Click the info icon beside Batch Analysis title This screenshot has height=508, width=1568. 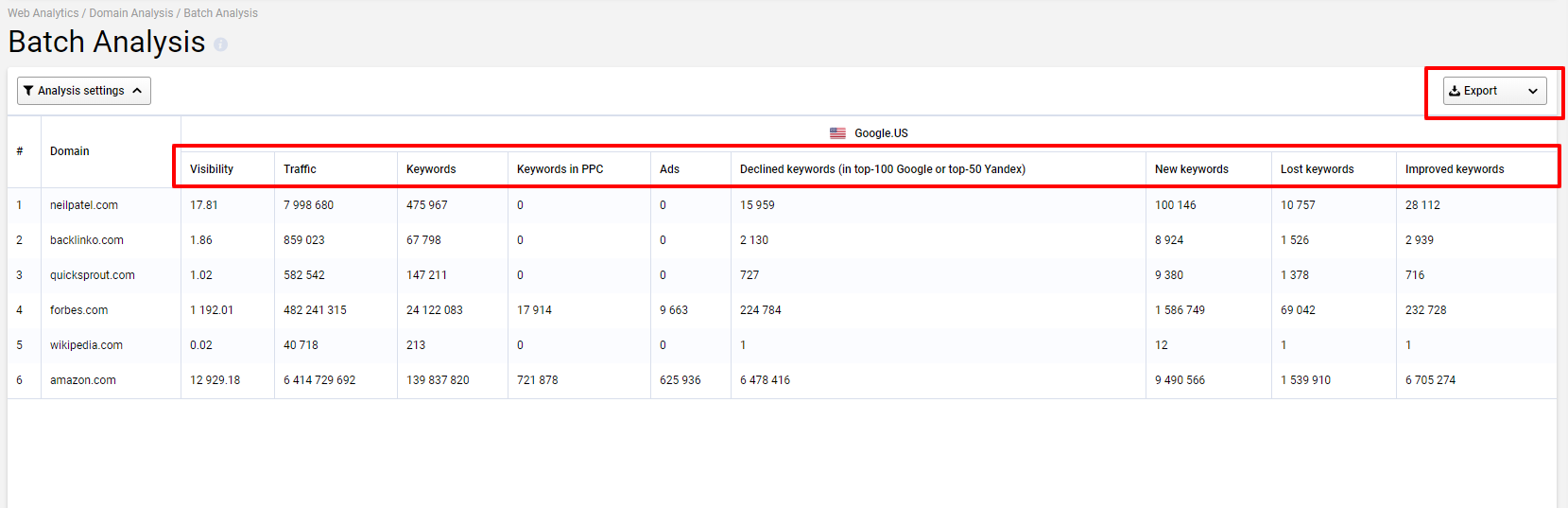click(220, 44)
